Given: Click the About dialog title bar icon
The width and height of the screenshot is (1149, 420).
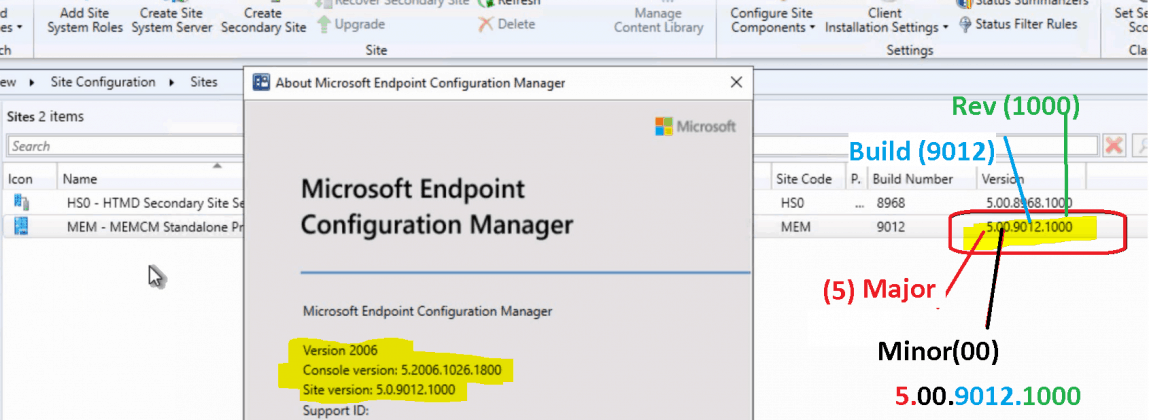Looking at the screenshot, I should point(261,83).
